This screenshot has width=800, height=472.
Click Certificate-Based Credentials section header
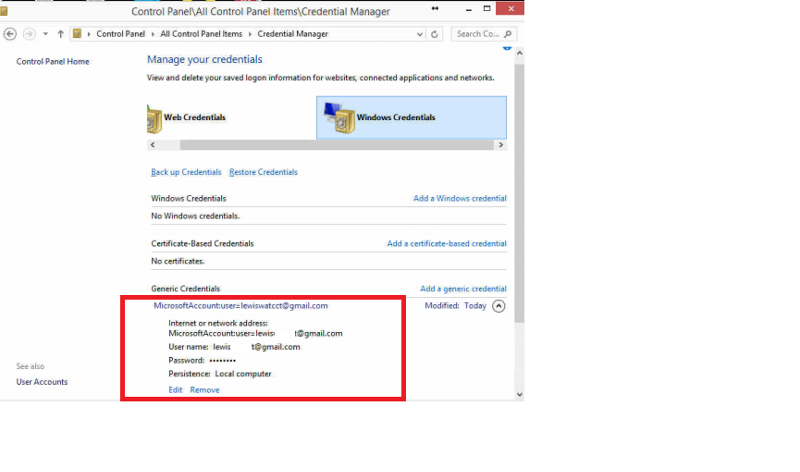pyautogui.click(x=202, y=243)
